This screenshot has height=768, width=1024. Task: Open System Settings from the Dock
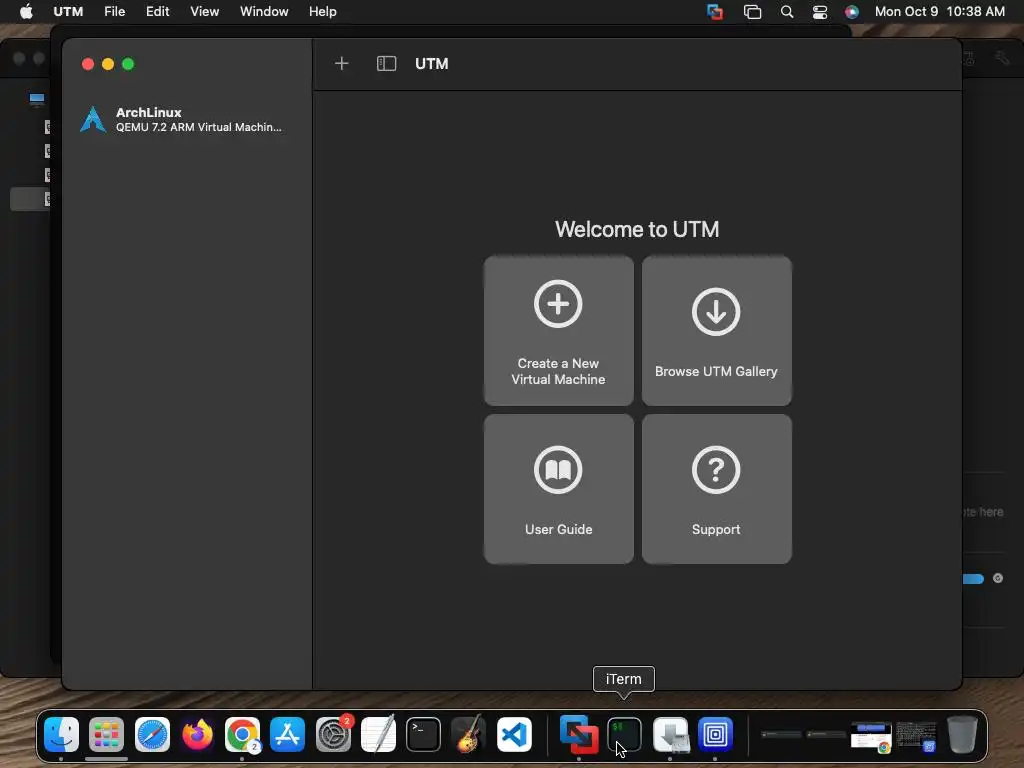pos(333,735)
